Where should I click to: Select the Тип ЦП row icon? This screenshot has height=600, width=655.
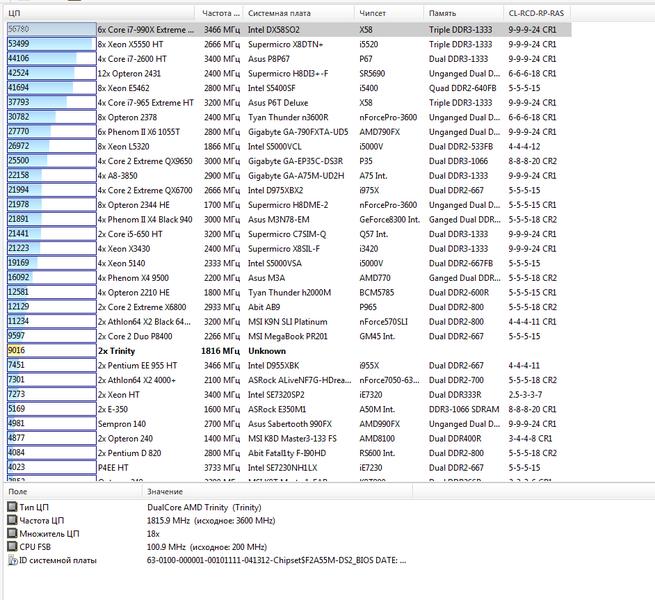[x=12, y=507]
